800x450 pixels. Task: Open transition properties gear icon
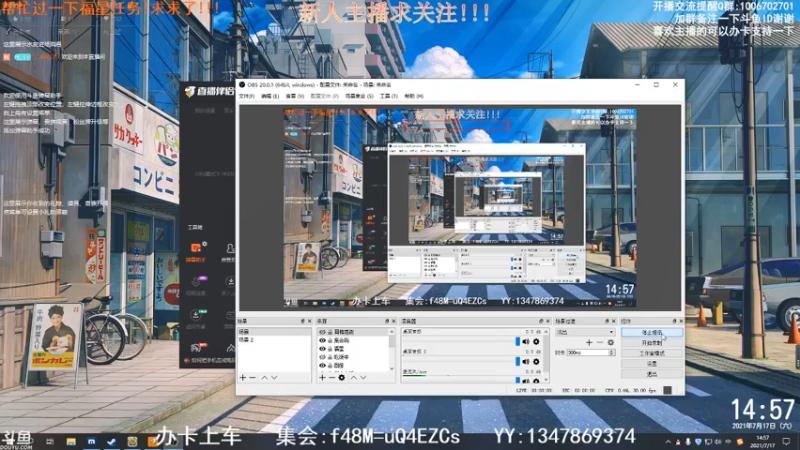click(x=611, y=343)
